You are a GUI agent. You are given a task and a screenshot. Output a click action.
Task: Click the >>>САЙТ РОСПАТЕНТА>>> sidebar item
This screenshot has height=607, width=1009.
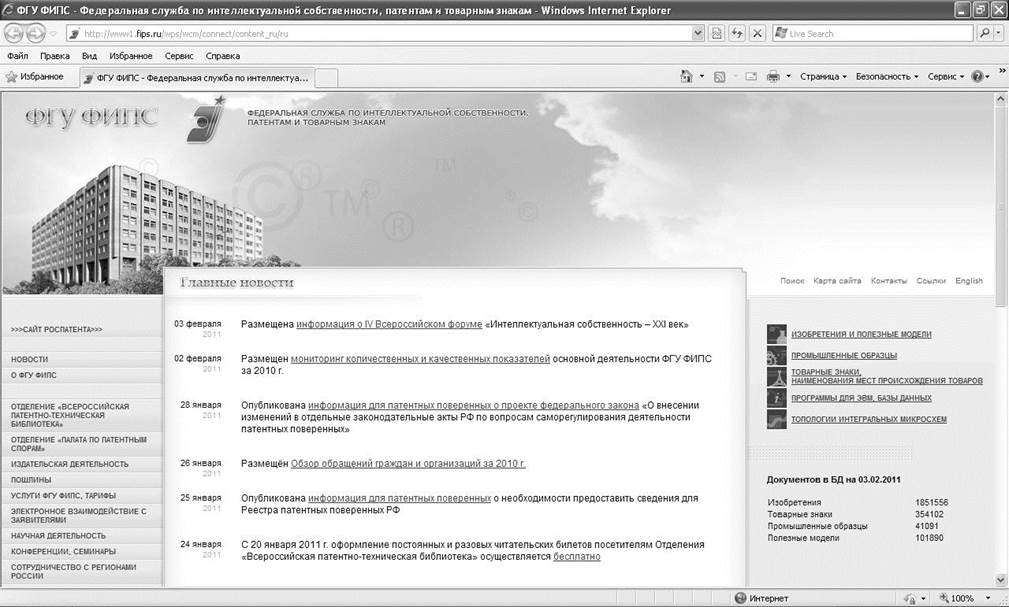coord(57,330)
